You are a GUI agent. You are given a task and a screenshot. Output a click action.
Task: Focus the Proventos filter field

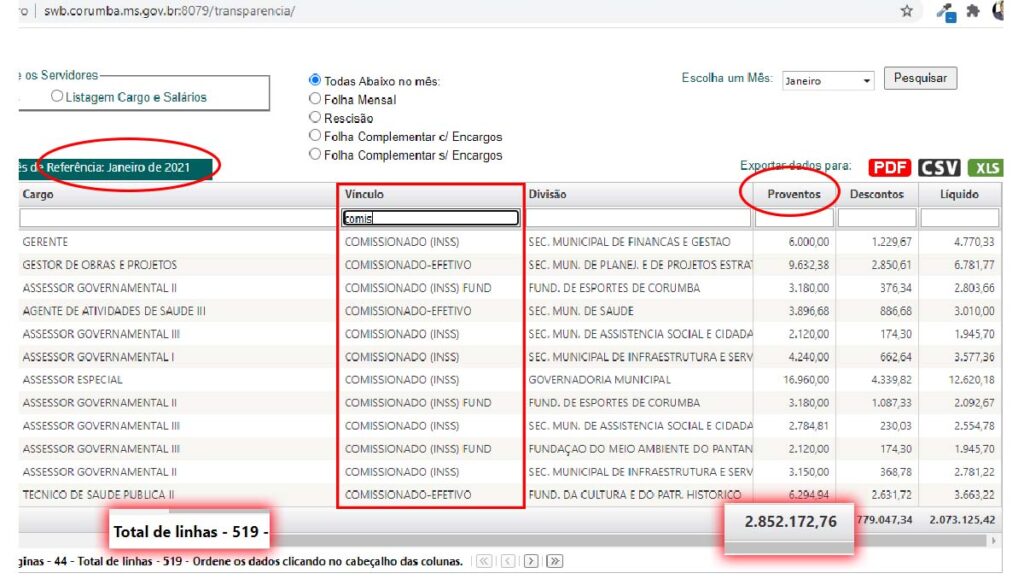point(794,217)
